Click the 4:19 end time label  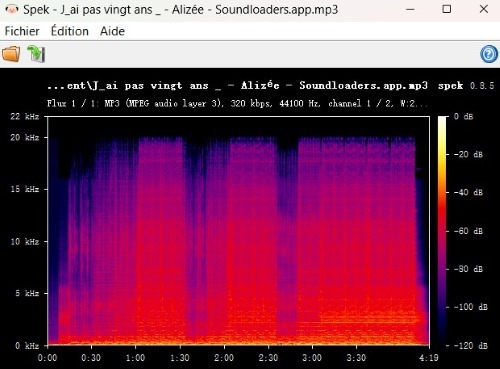(x=429, y=358)
